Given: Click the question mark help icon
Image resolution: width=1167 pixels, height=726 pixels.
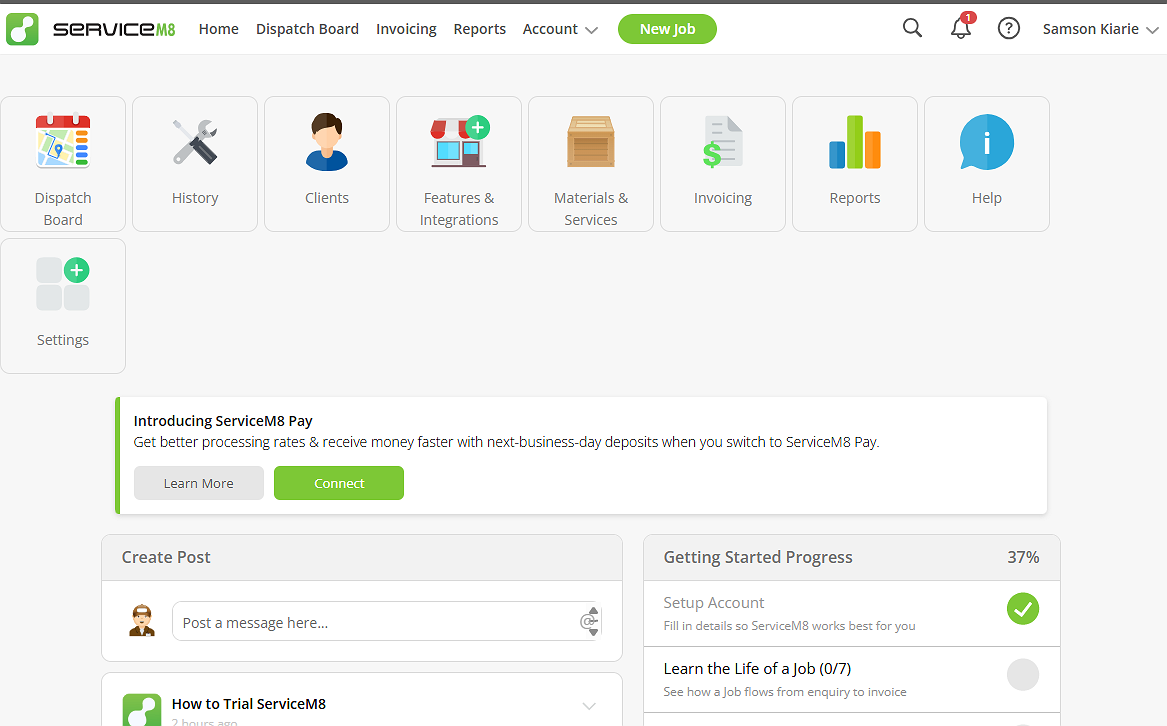Looking at the screenshot, I should 1008,28.
